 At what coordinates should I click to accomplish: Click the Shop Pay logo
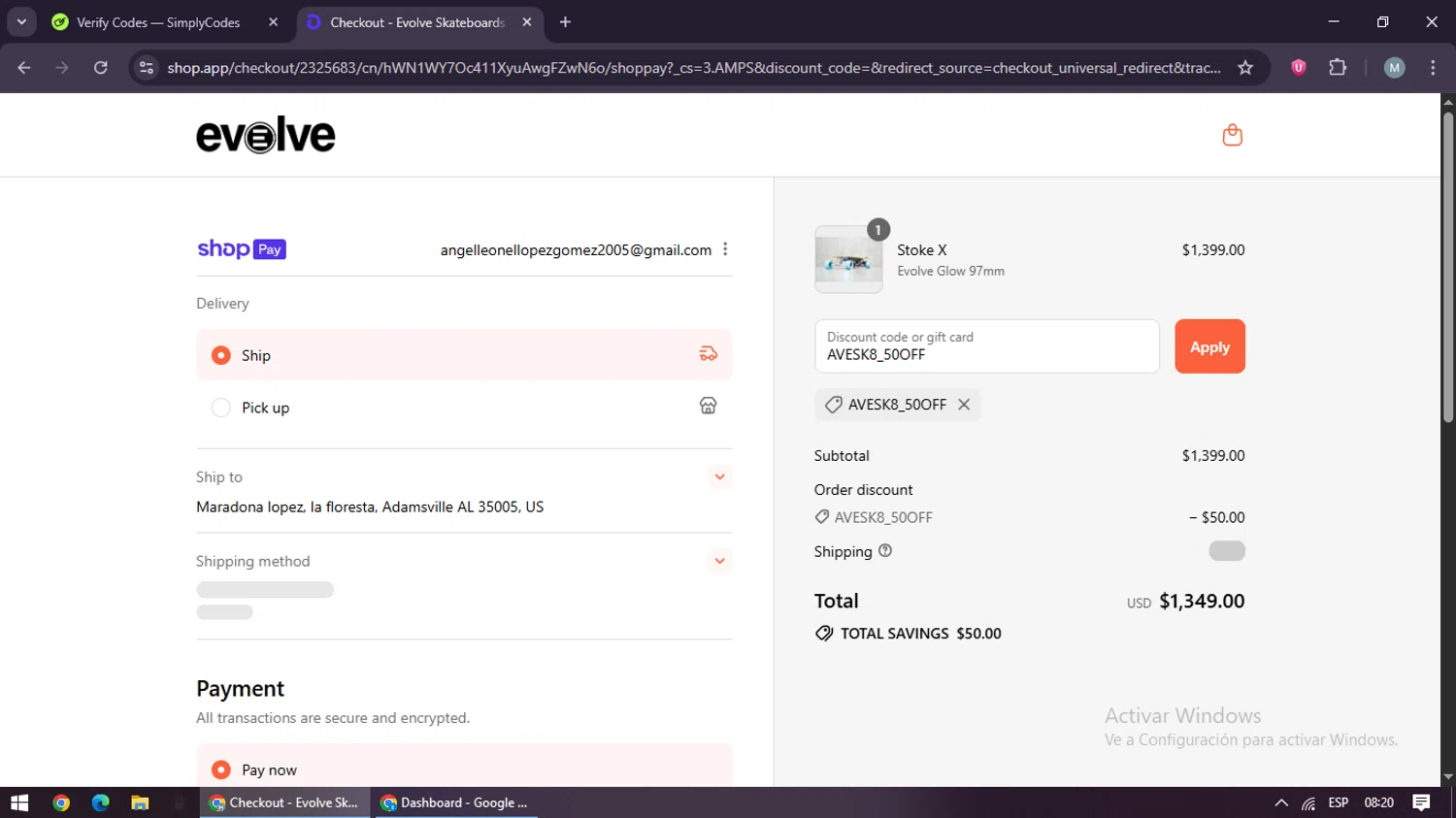pos(242,249)
